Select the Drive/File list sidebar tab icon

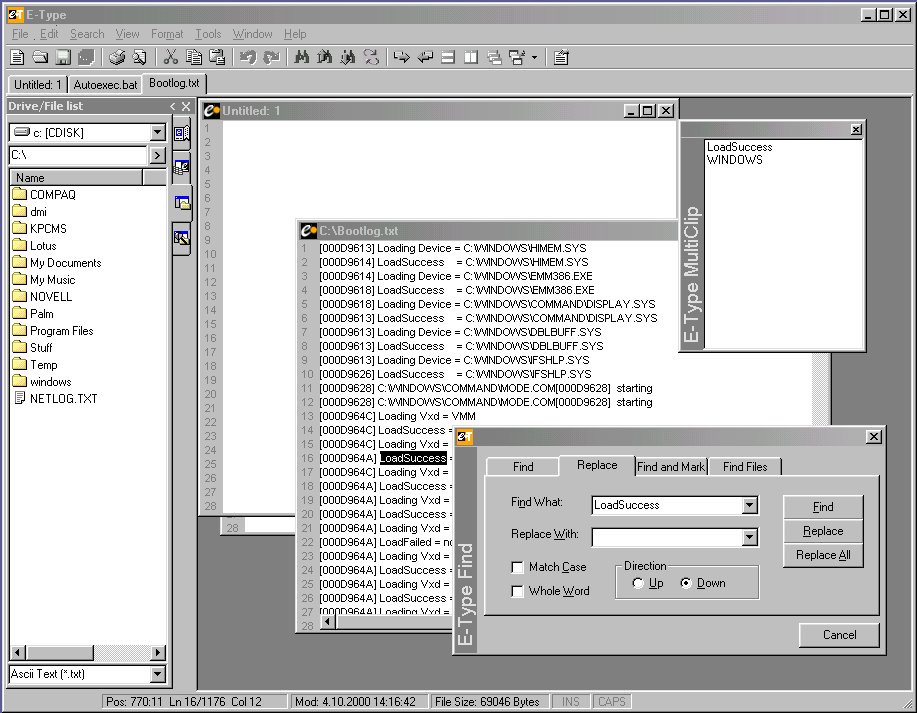tap(182, 202)
